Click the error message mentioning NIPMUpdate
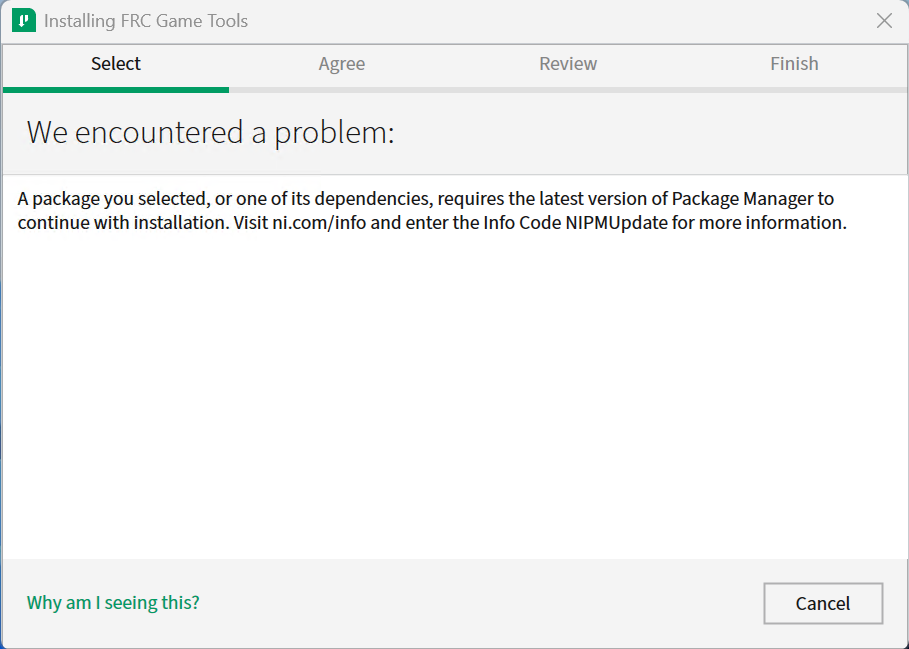The height and width of the screenshot is (649, 909). point(432,210)
